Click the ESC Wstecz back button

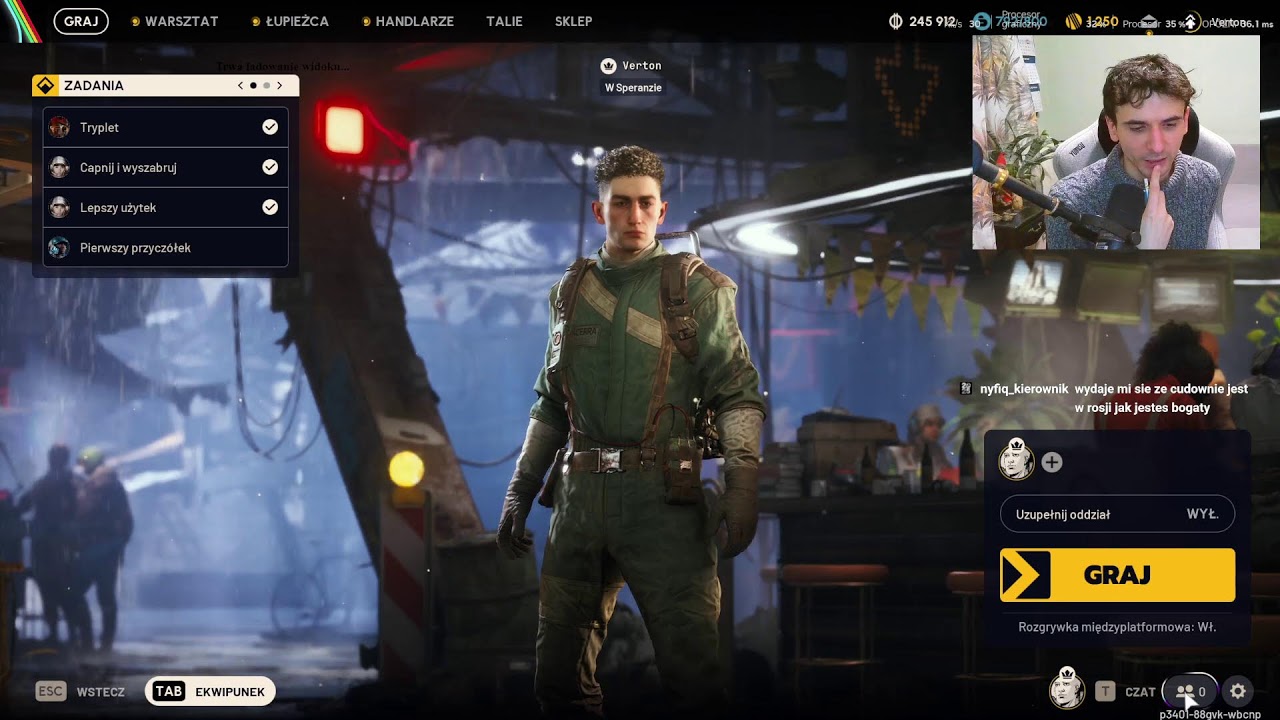(81, 691)
